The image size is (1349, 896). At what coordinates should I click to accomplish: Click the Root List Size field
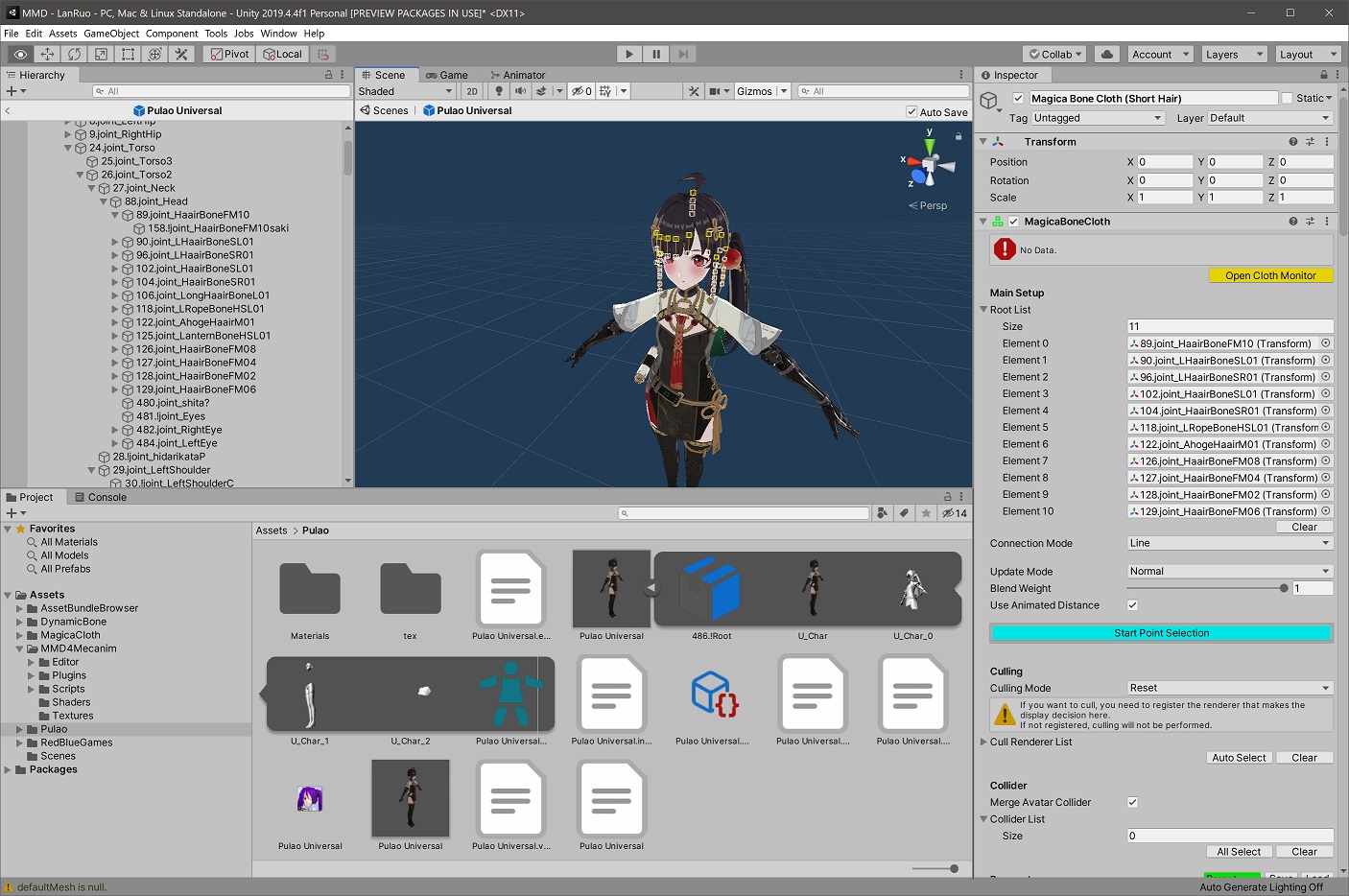tap(1230, 326)
